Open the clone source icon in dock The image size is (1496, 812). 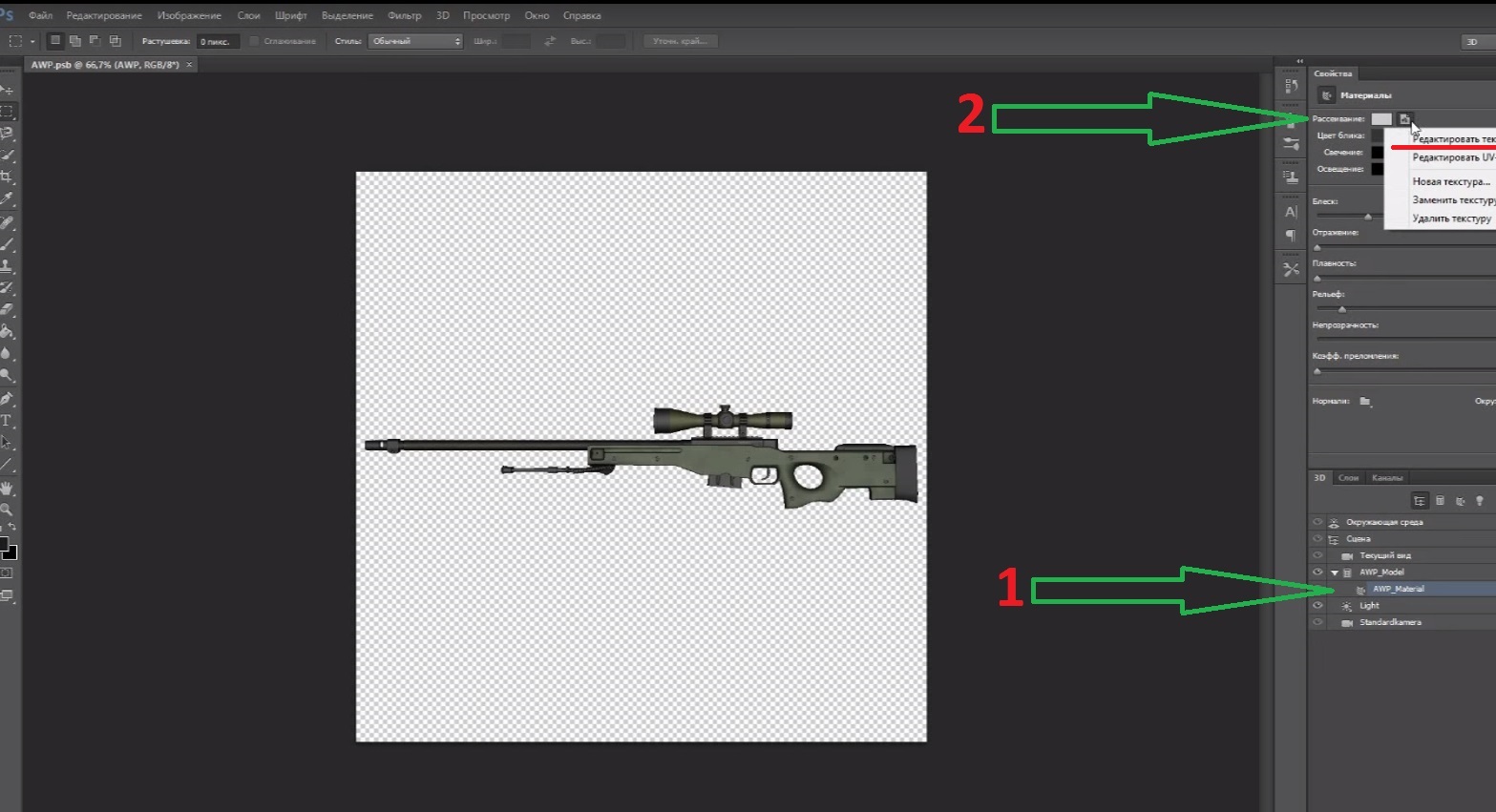[1291, 177]
